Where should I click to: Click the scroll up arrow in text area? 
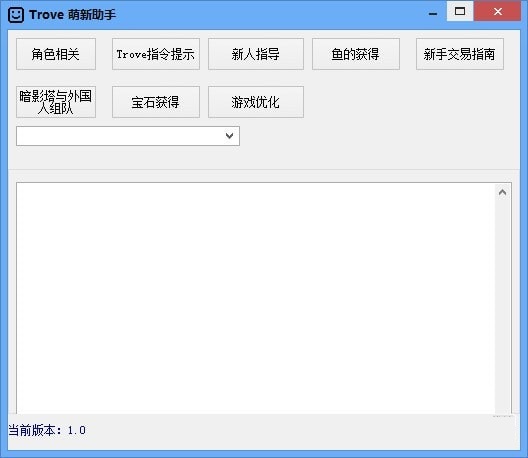[x=502, y=192]
